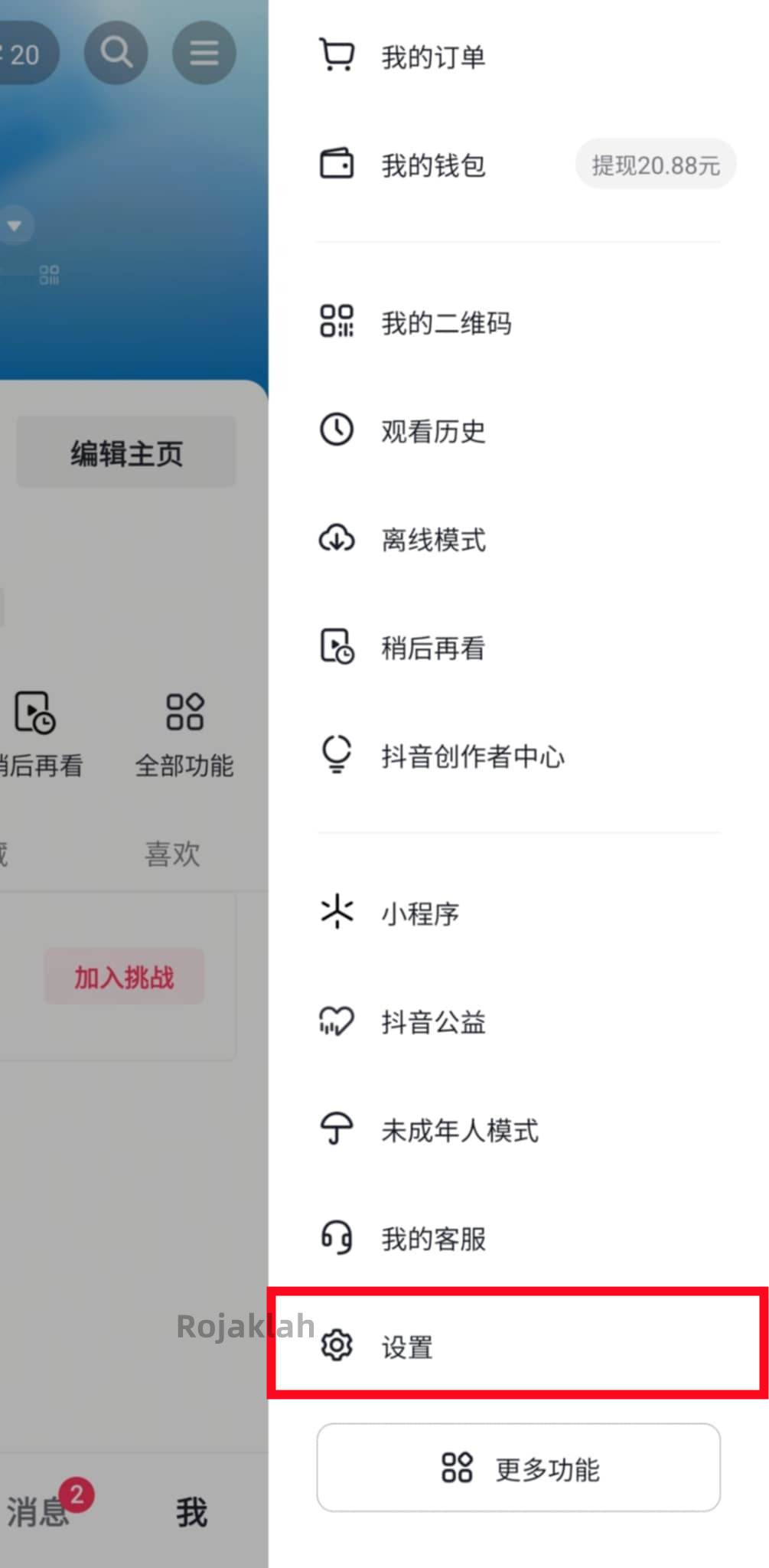Open 我的二维码 QR code icon
The width and height of the screenshot is (769, 1568).
point(336,322)
